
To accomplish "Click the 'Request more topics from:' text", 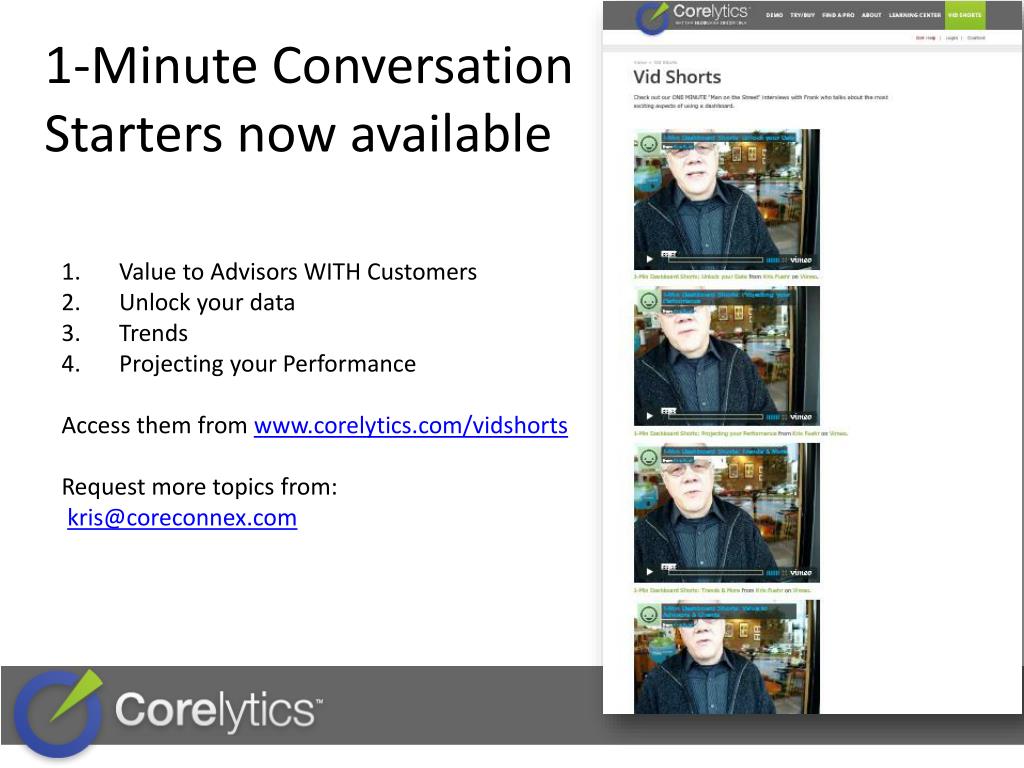I will coord(199,487).
